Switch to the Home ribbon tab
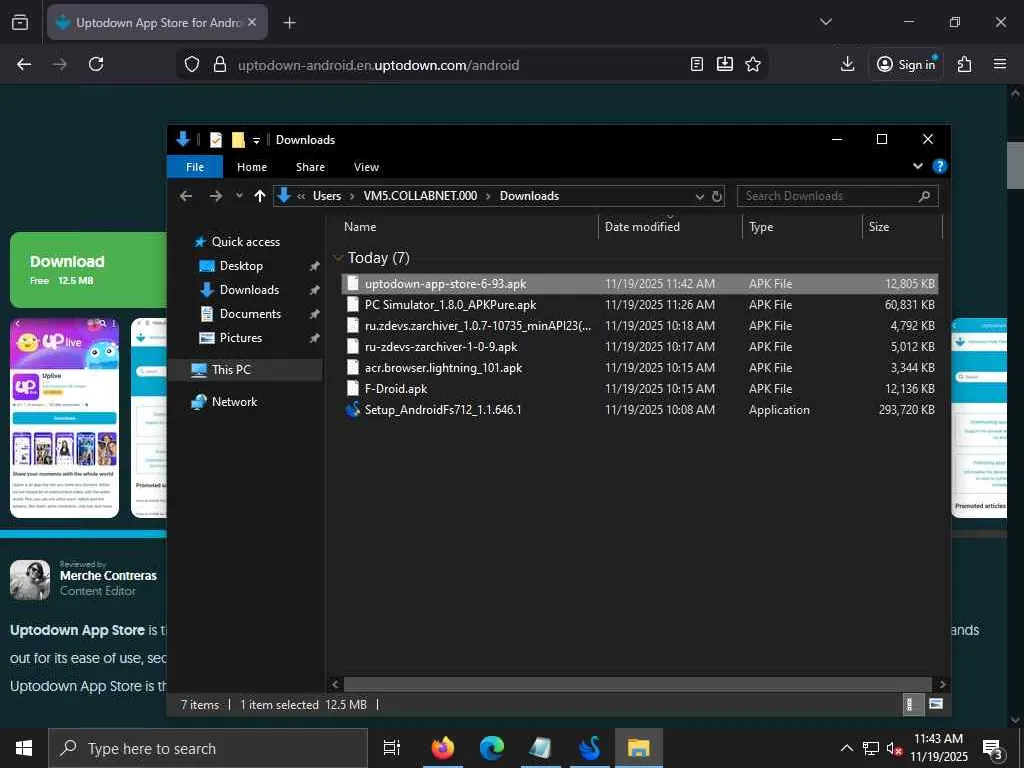Screen dimensions: 1024x768 (x=252, y=167)
